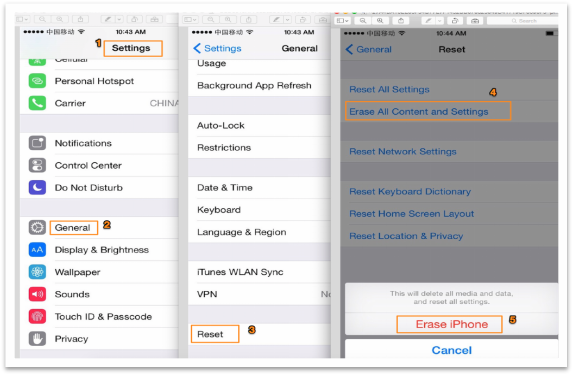Tap the Touch ID fingerprint icon
Screen dimensions: 573x374
click(x=37, y=317)
